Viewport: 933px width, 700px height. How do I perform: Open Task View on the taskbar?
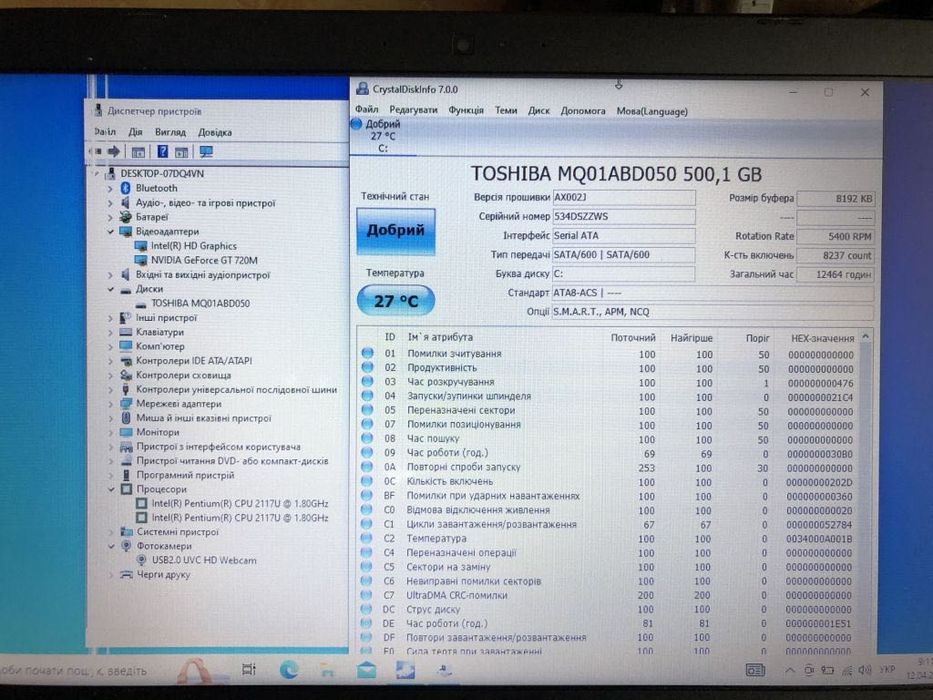coord(249,670)
